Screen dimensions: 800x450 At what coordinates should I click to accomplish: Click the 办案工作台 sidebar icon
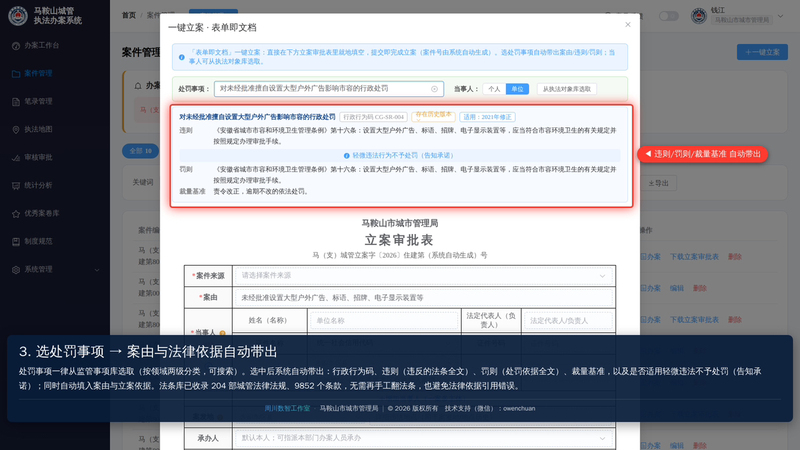16,46
